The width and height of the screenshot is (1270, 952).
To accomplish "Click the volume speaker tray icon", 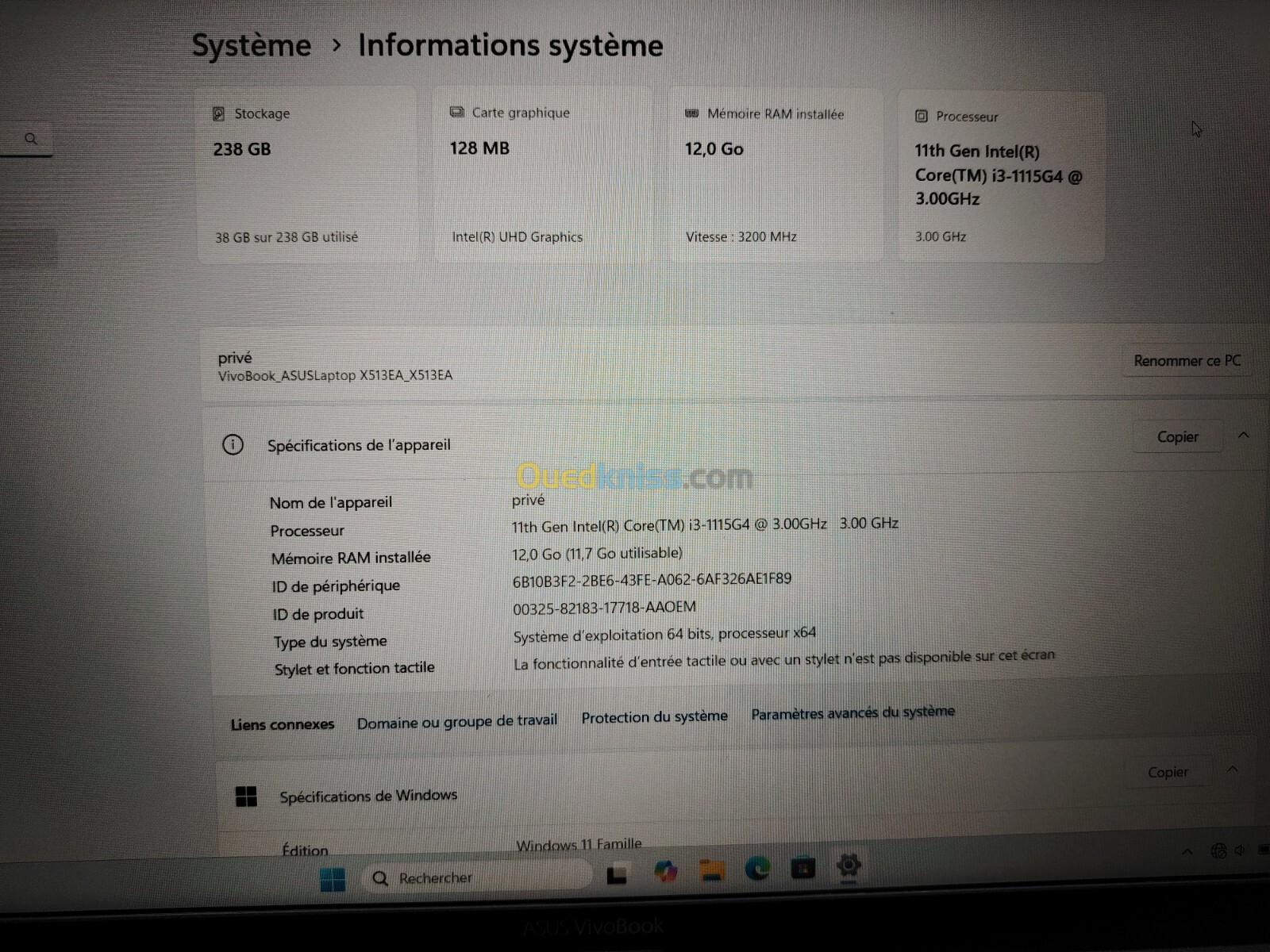I will (x=1240, y=850).
